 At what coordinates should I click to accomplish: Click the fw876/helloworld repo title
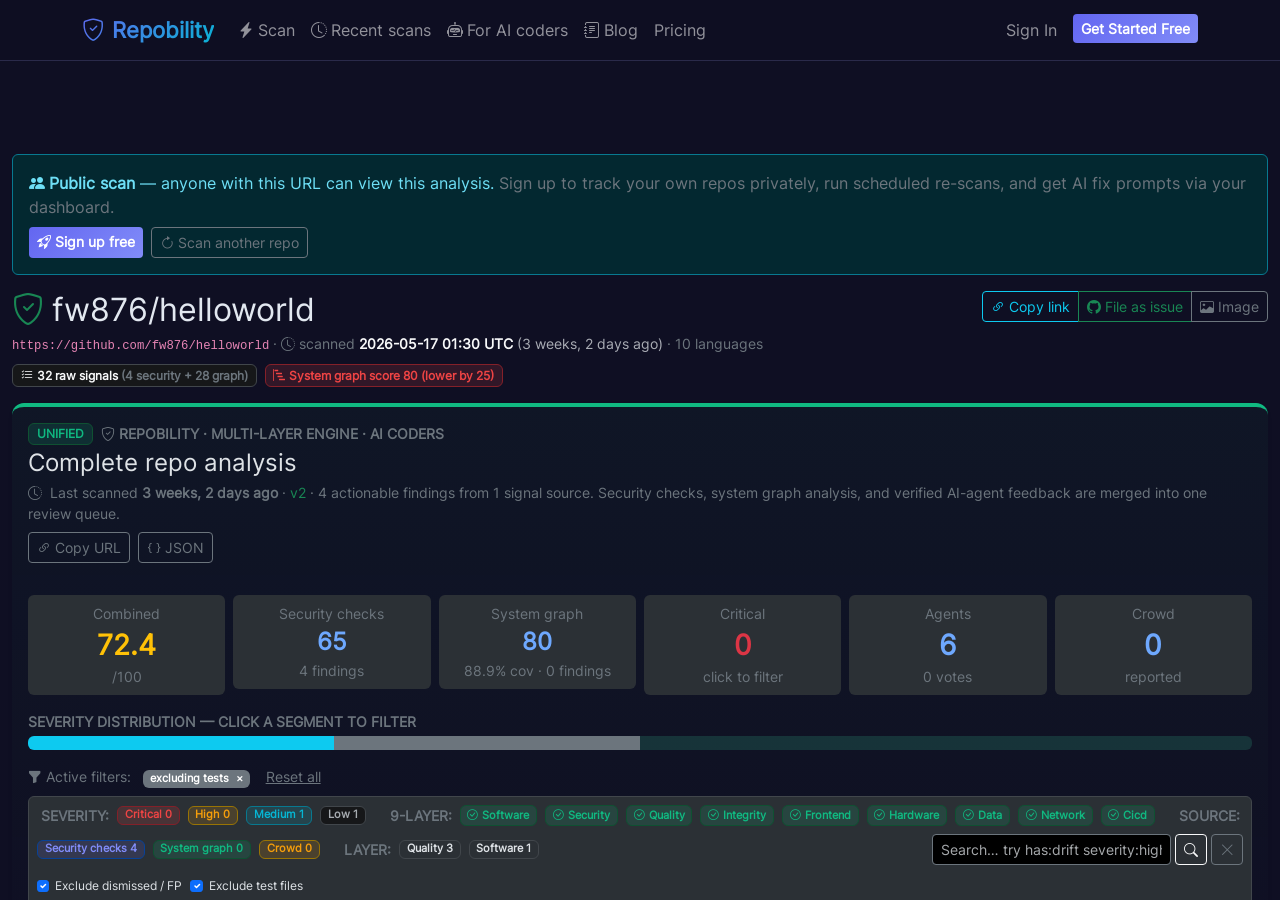[183, 310]
